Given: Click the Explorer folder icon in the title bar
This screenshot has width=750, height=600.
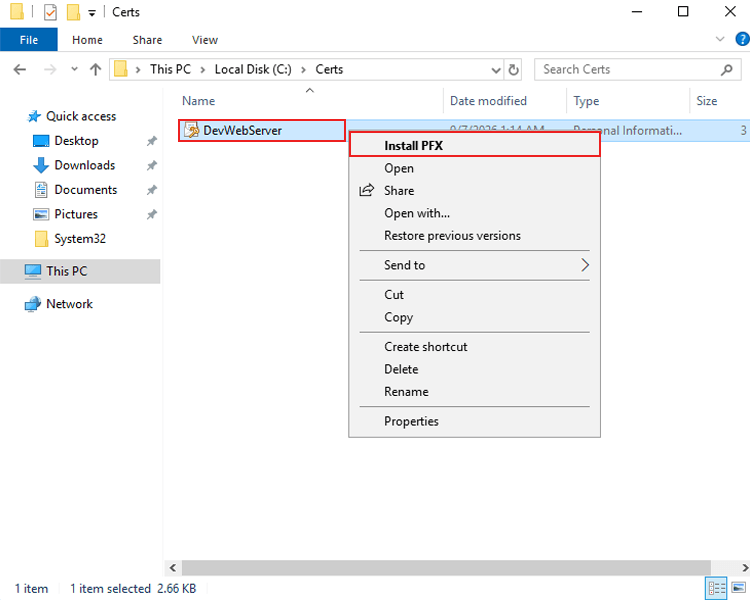Looking at the screenshot, I should tap(17, 11).
